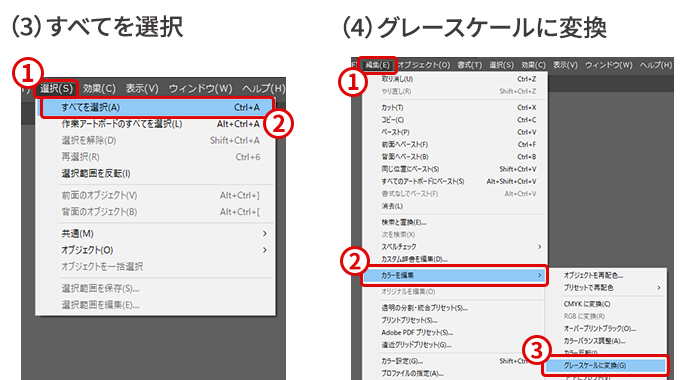Viewport: 680px width, 380px height.
Task: Open ウィンドウ(W) menu in the step (3) screenshot
Action: coord(200,88)
